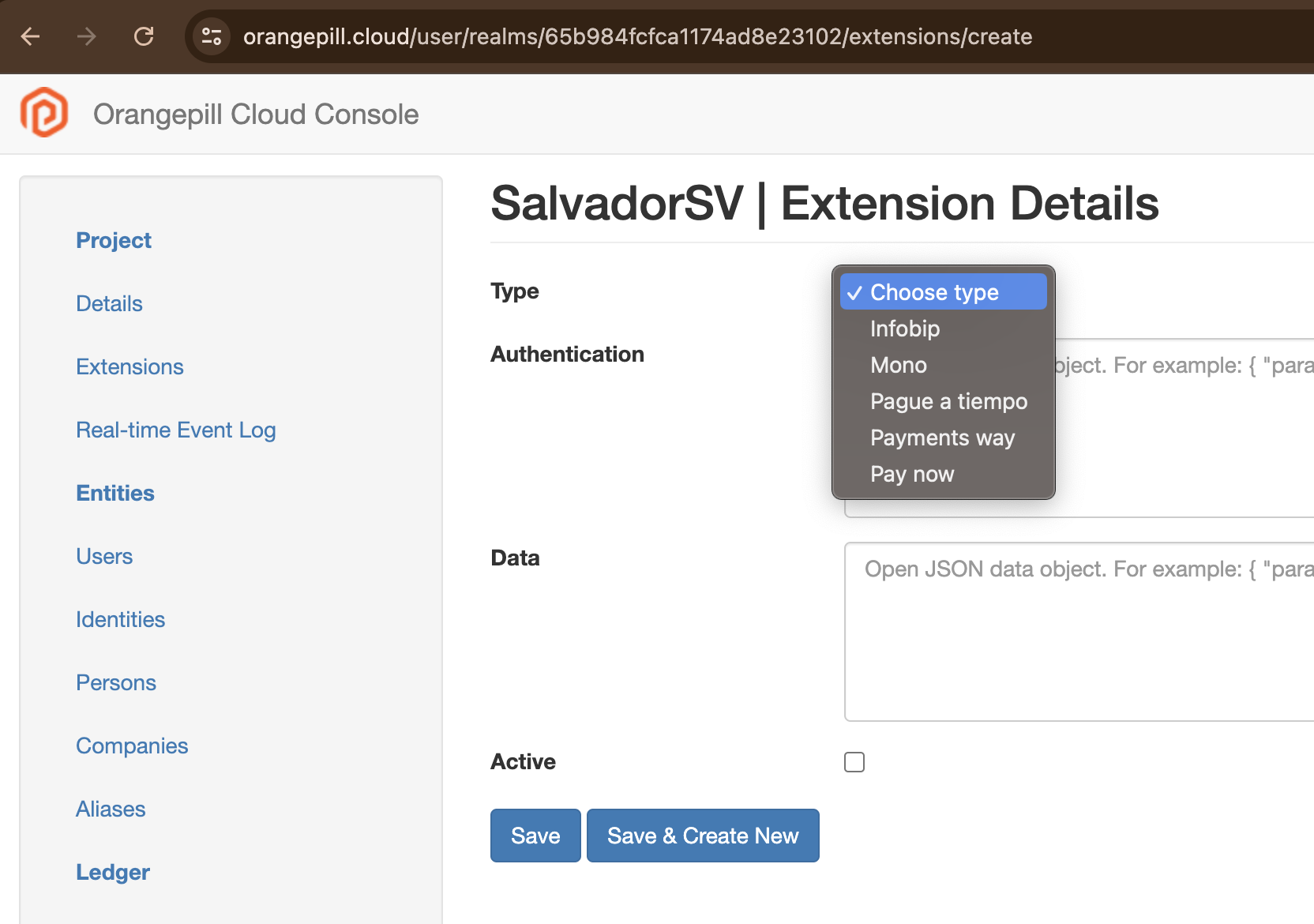Click the browser back arrow

pos(30,36)
